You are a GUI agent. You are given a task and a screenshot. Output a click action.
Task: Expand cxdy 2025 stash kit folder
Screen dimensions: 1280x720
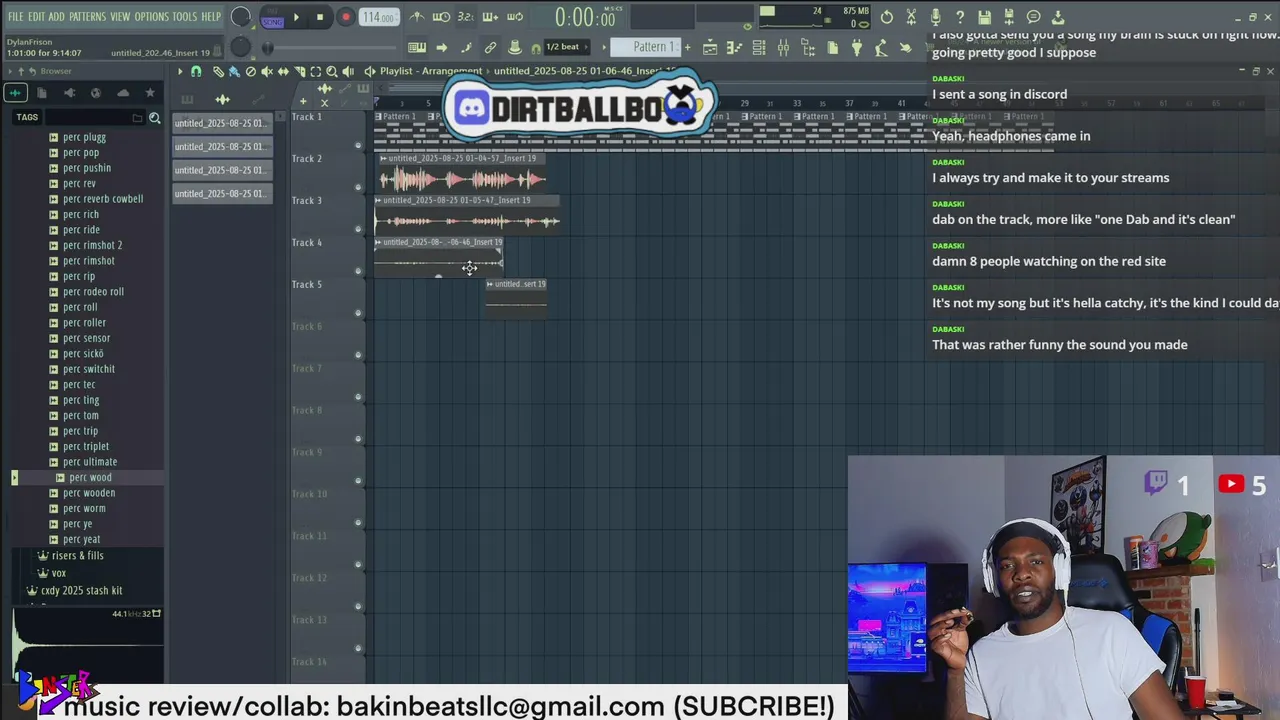[81, 591]
